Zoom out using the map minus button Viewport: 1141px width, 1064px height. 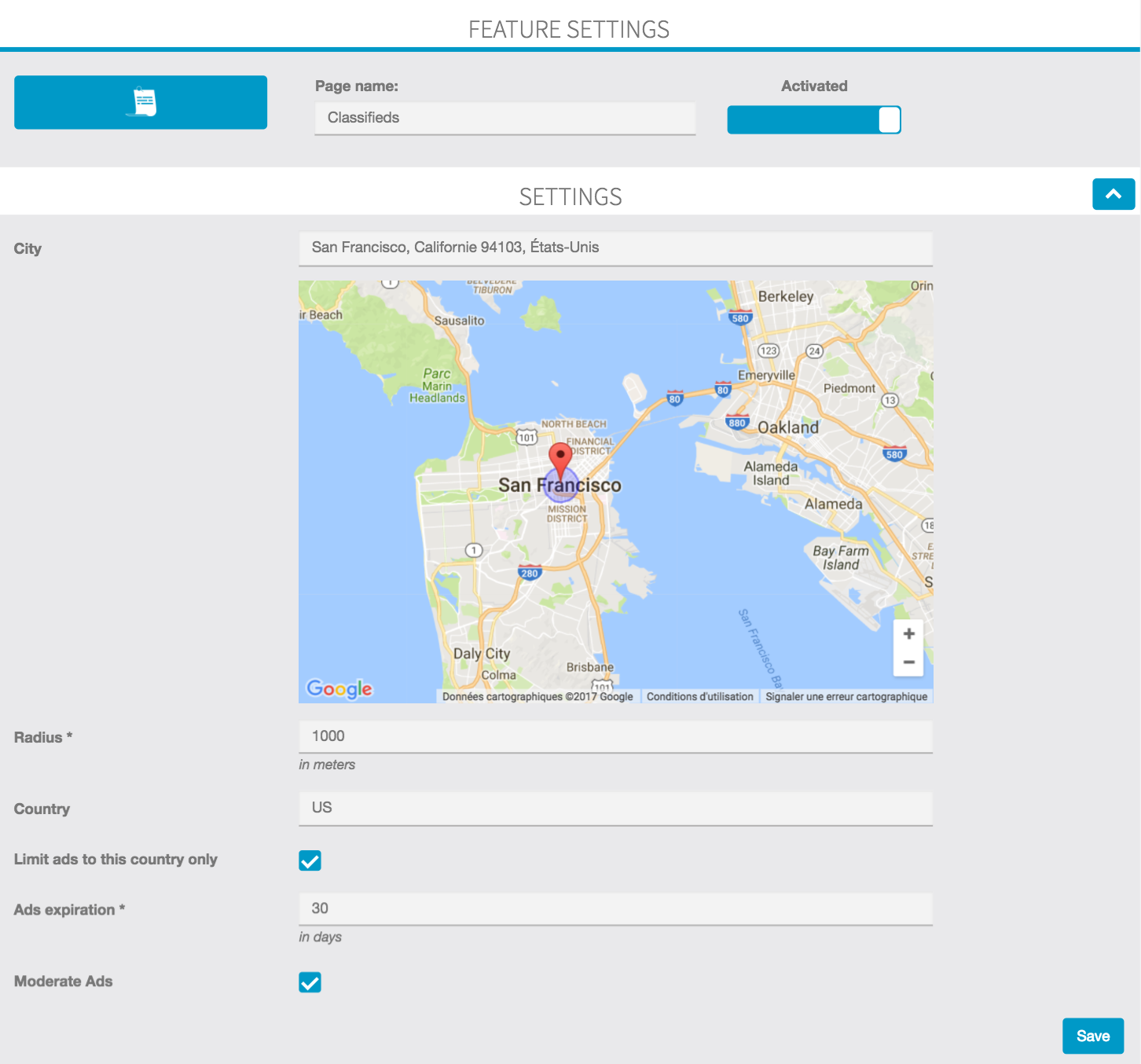tap(908, 662)
